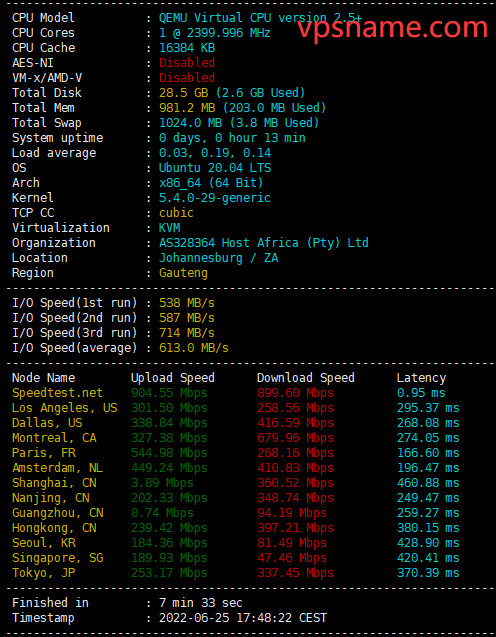Viewport: 496px width, 637px height.
Task: Select the Singapore, SG node name
Action: (57, 559)
